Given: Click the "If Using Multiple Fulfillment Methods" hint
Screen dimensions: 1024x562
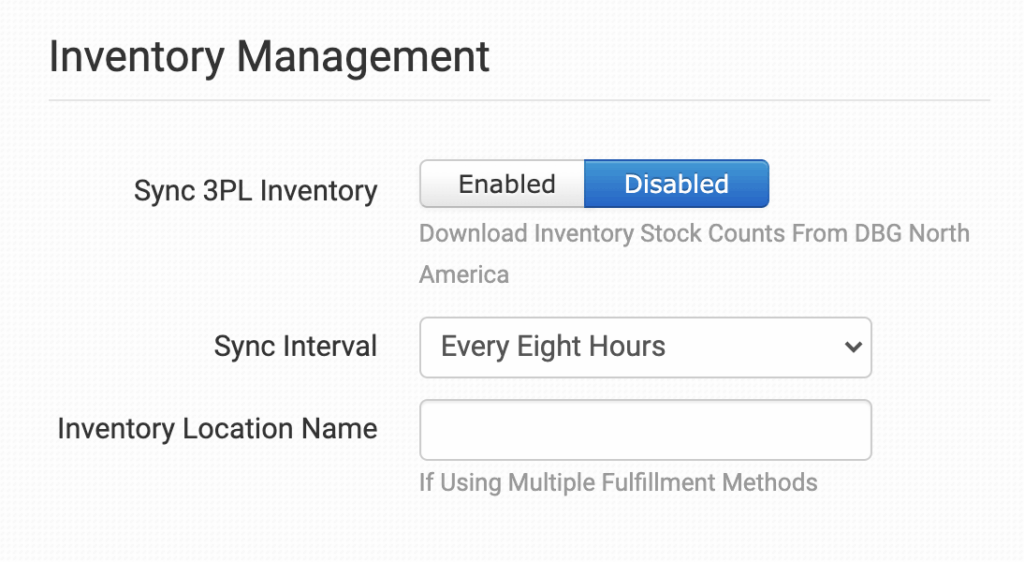Looking at the screenshot, I should point(618,483).
